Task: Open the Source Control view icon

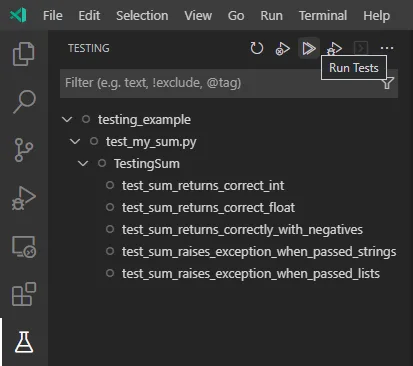Action: point(24,150)
